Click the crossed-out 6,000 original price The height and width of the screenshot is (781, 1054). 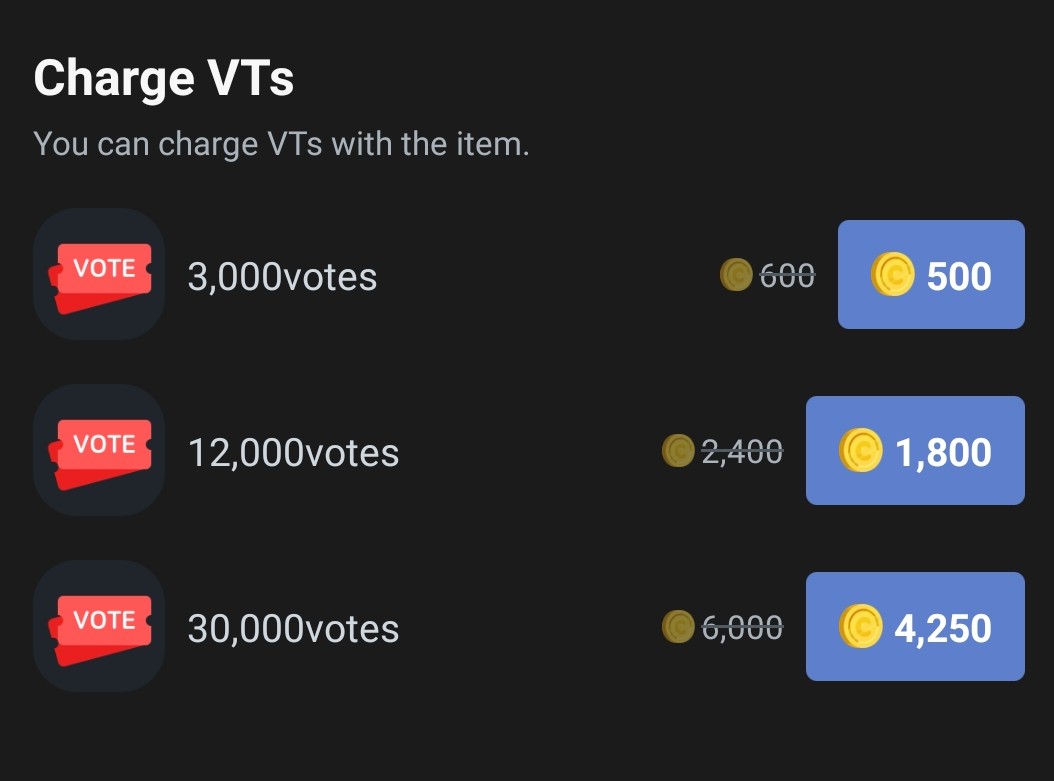pos(742,628)
